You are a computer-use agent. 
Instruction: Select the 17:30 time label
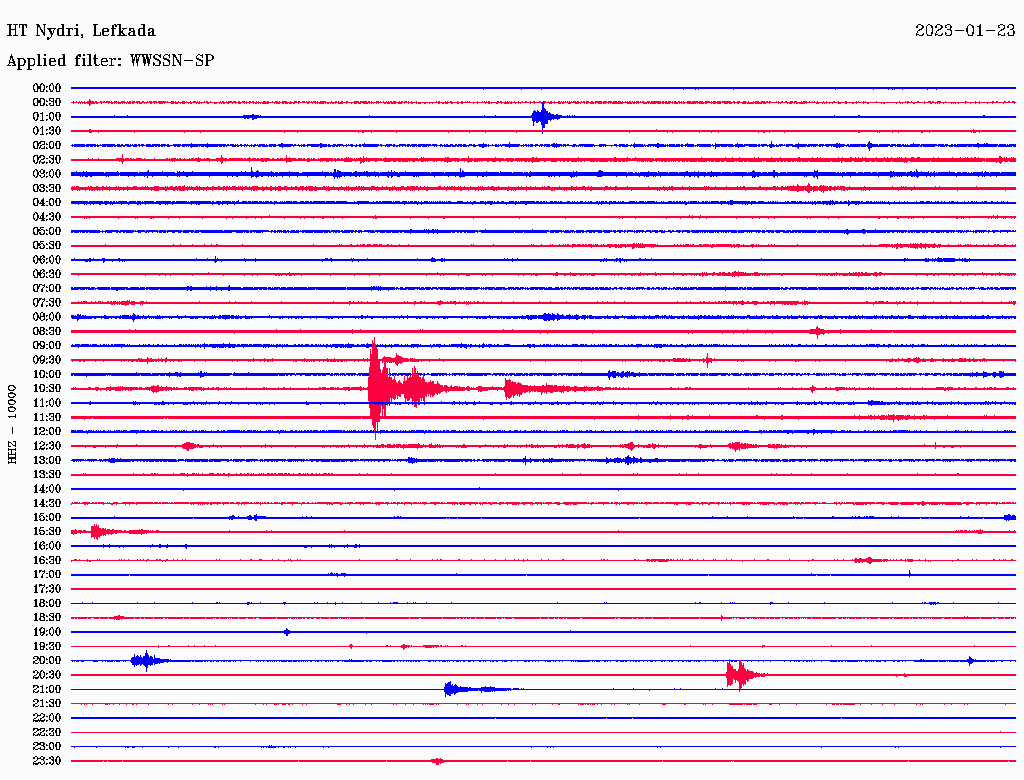tap(47, 589)
